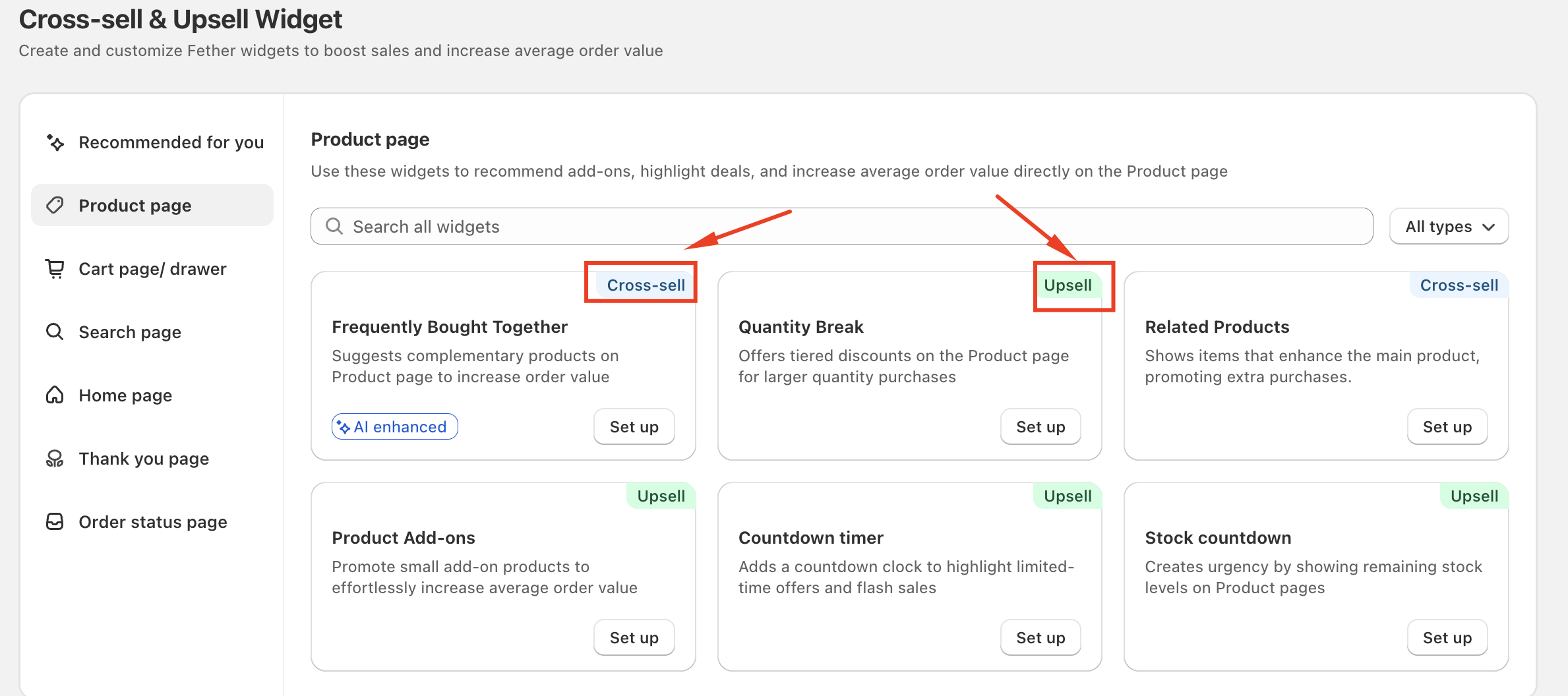Set up the Quantity Break widget
The width and height of the screenshot is (1568, 696).
tap(1040, 427)
